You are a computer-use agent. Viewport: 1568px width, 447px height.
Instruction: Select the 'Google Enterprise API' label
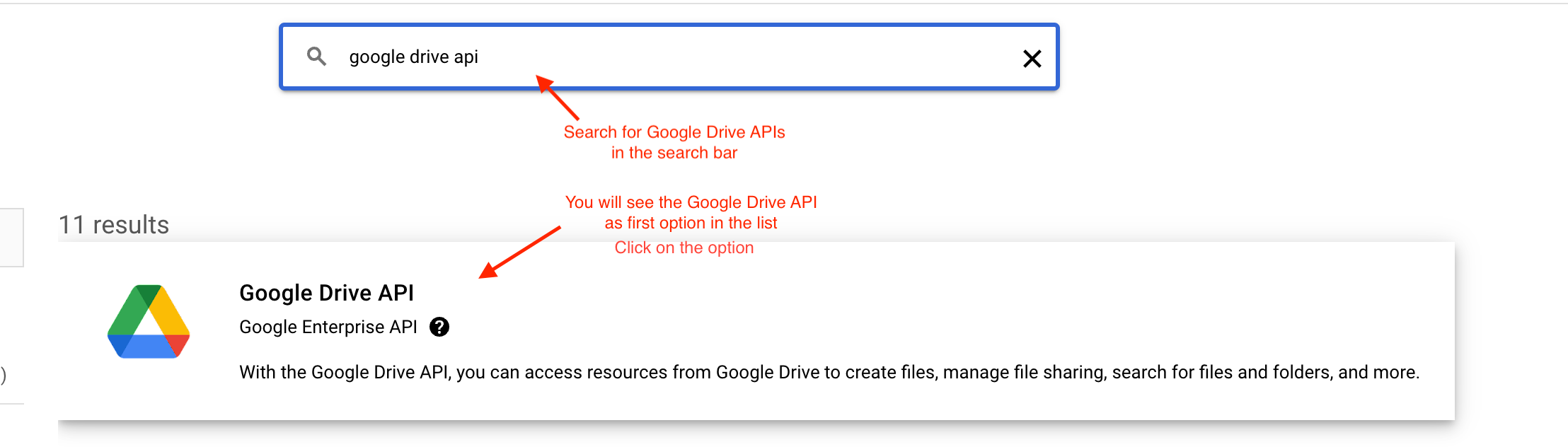pos(328,327)
